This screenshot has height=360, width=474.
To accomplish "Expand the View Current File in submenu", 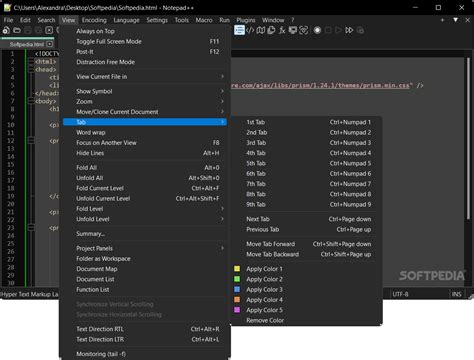I will click(145, 77).
